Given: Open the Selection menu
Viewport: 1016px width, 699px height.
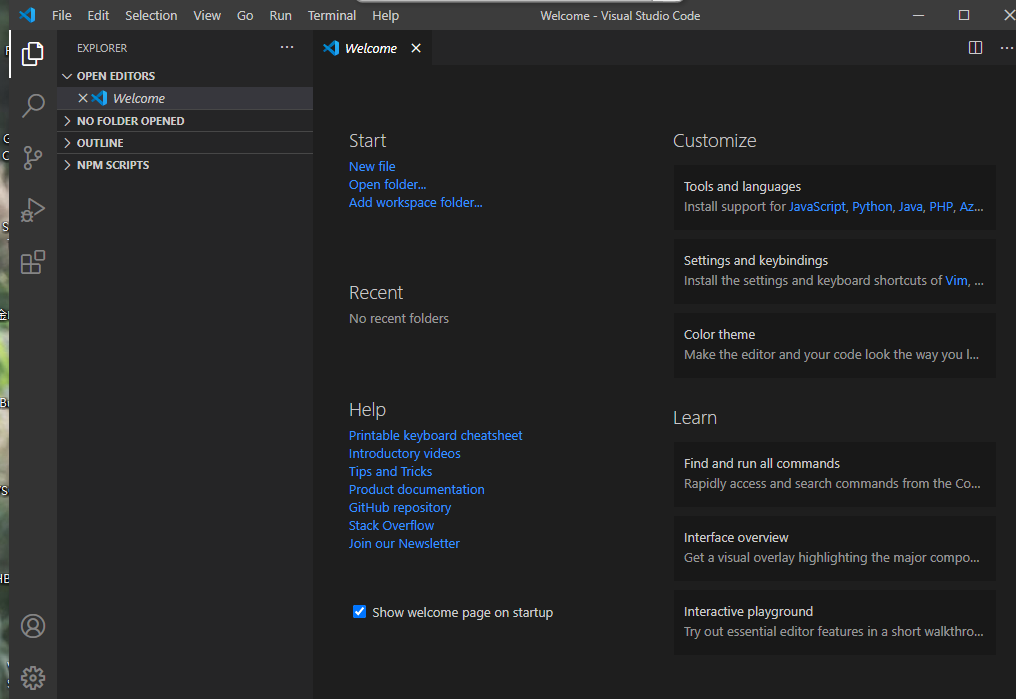Looking at the screenshot, I should pos(151,16).
